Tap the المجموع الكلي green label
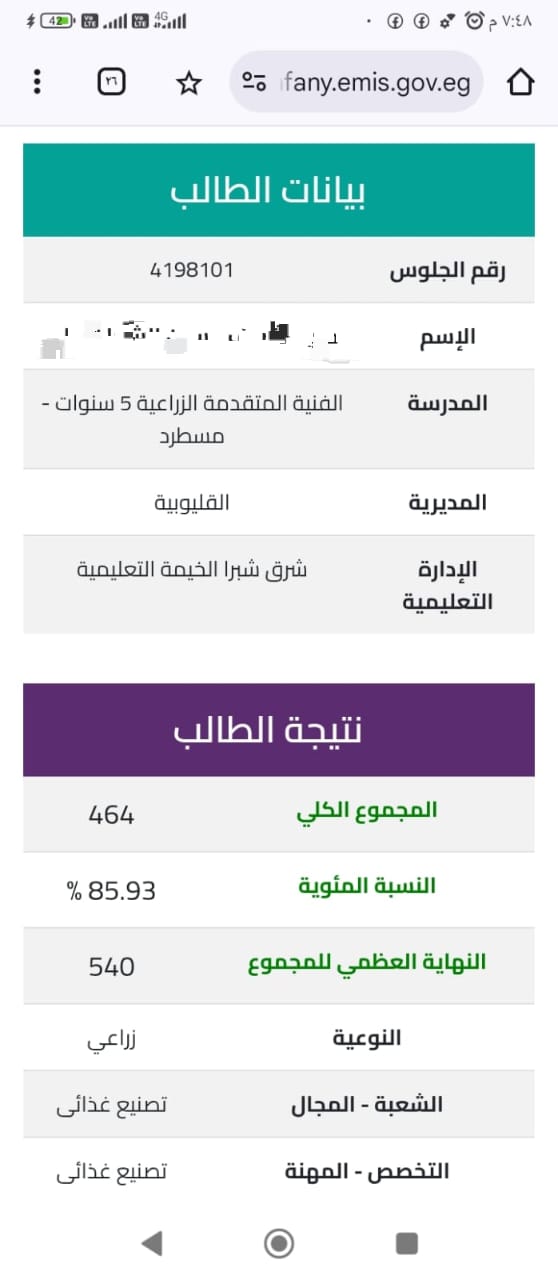Viewport: 558px width, 1280px height. [367, 812]
